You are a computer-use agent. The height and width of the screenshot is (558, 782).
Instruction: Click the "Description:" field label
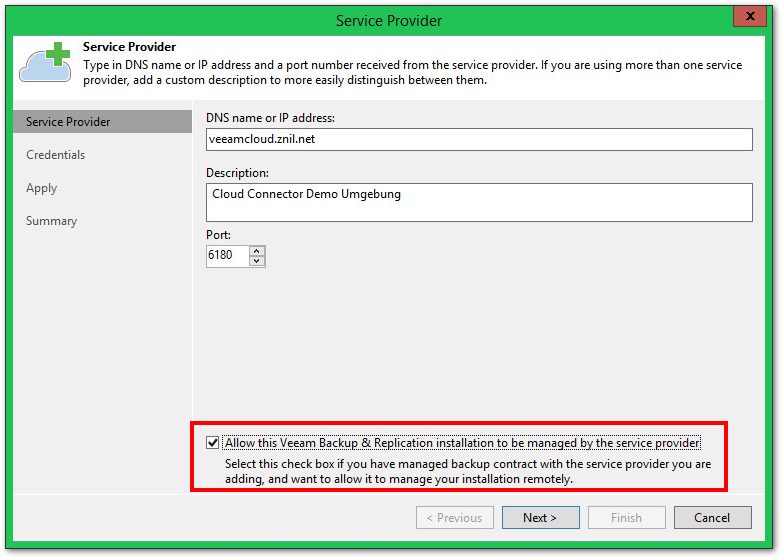coord(238,173)
